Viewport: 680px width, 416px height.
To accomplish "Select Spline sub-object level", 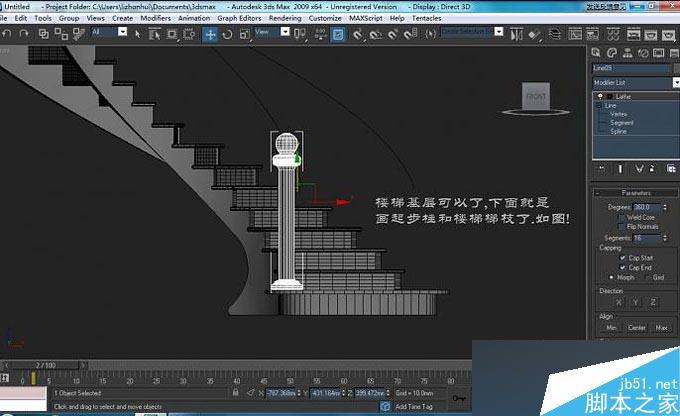I will pos(618,131).
